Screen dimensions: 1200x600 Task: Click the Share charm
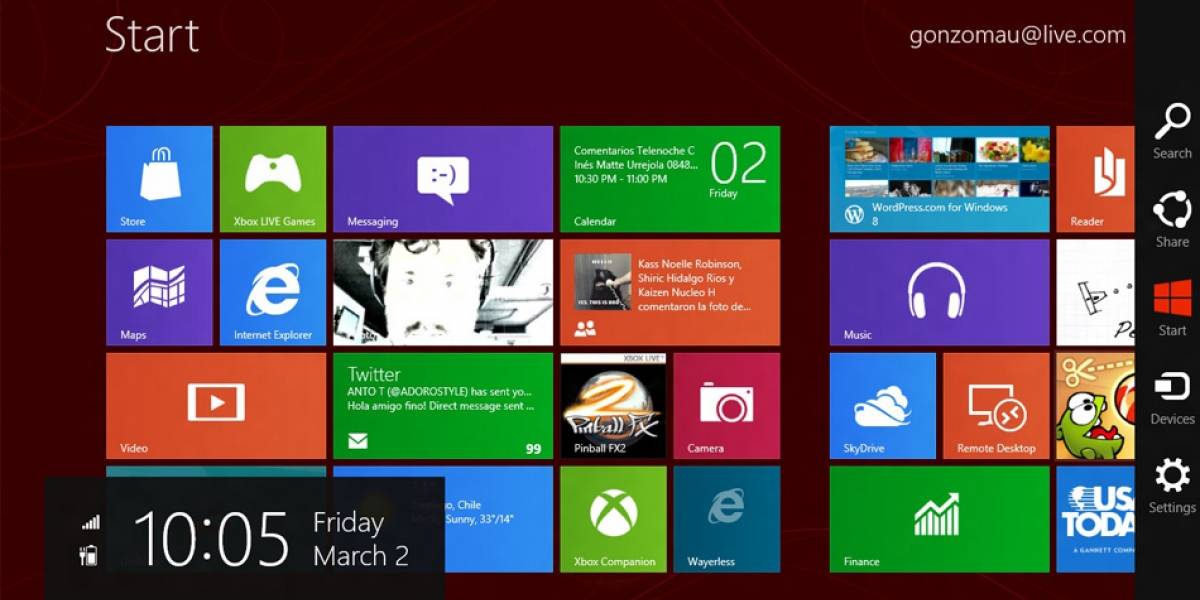click(1171, 220)
